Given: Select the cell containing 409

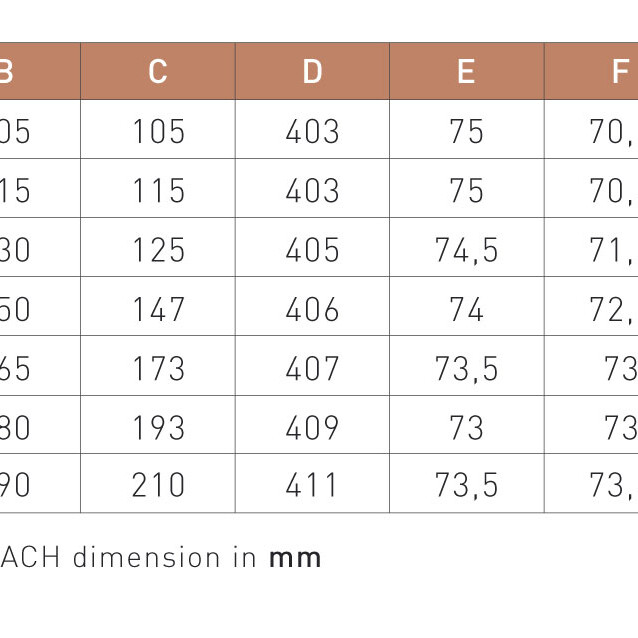Looking at the screenshot, I should 312,427.
